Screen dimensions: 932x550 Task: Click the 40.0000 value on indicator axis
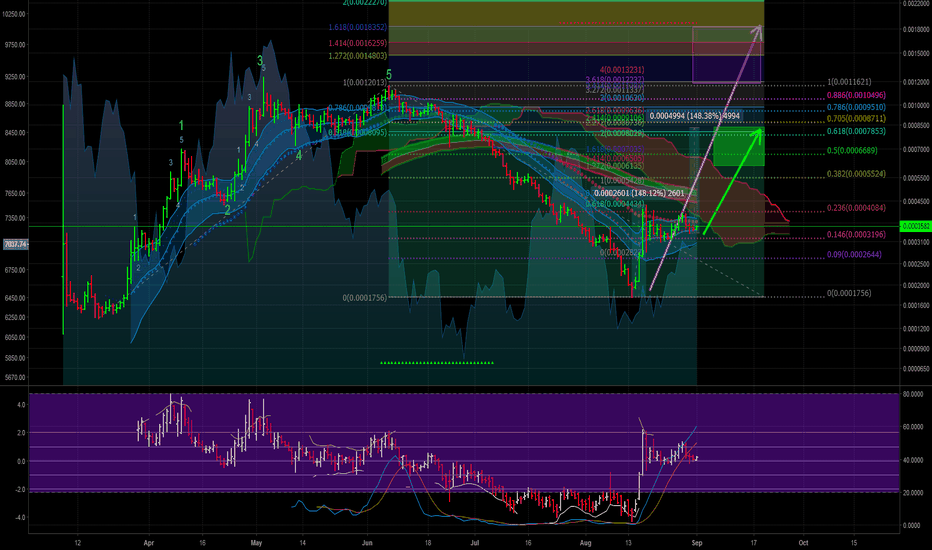(x=913, y=461)
